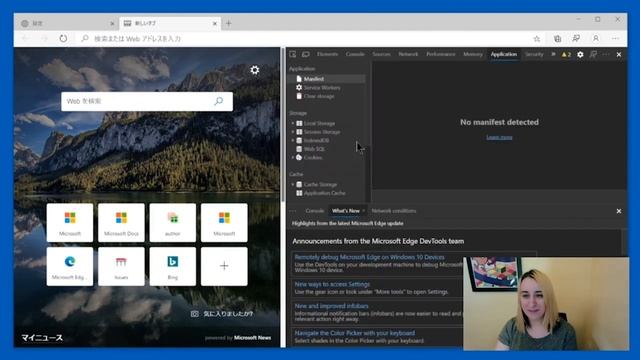Switch to the Performance tab

[x=440, y=54]
